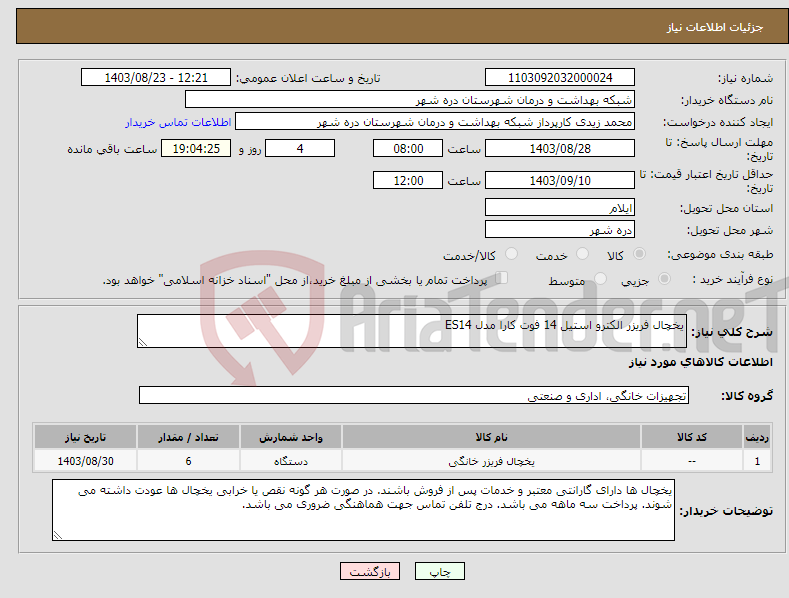Select the جزیی purchase type radio
789x598 pixels.
(x=664, y=279)
